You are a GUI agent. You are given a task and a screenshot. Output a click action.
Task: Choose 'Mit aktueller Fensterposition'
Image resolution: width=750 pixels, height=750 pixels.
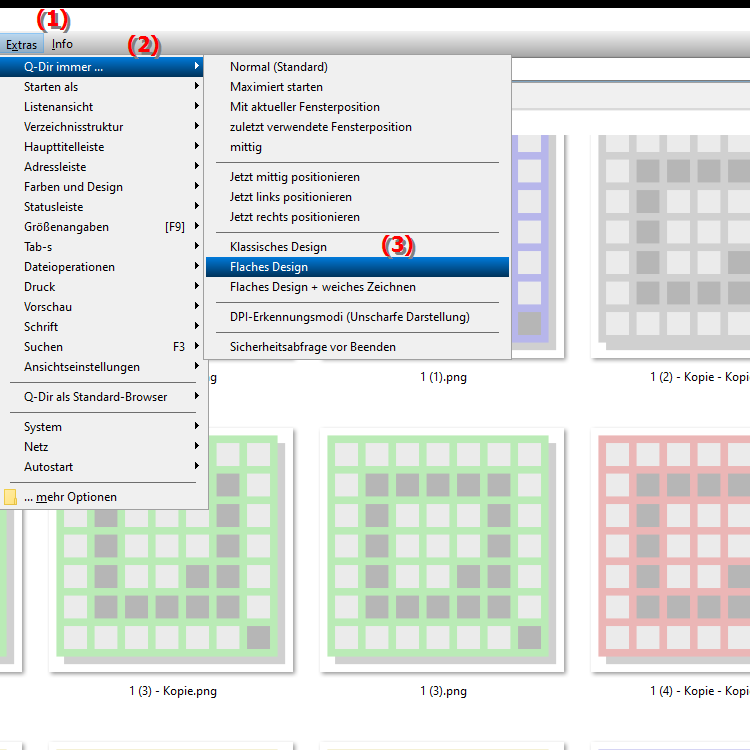[x=357, y=107]
